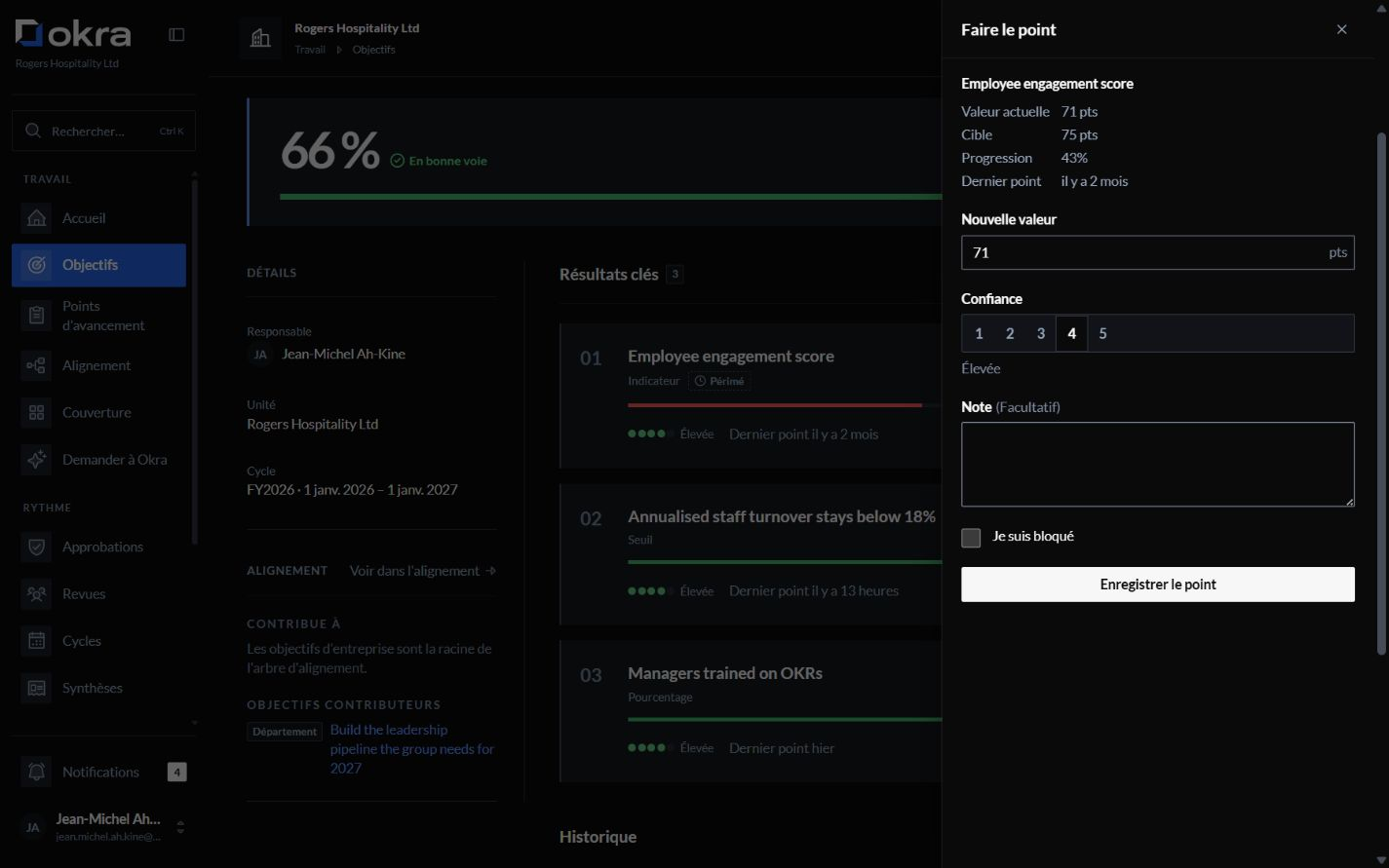This screenshot has height=868, width=1389.
Task: Click the Travail breadcrumb
Action: tap(310, 50)
